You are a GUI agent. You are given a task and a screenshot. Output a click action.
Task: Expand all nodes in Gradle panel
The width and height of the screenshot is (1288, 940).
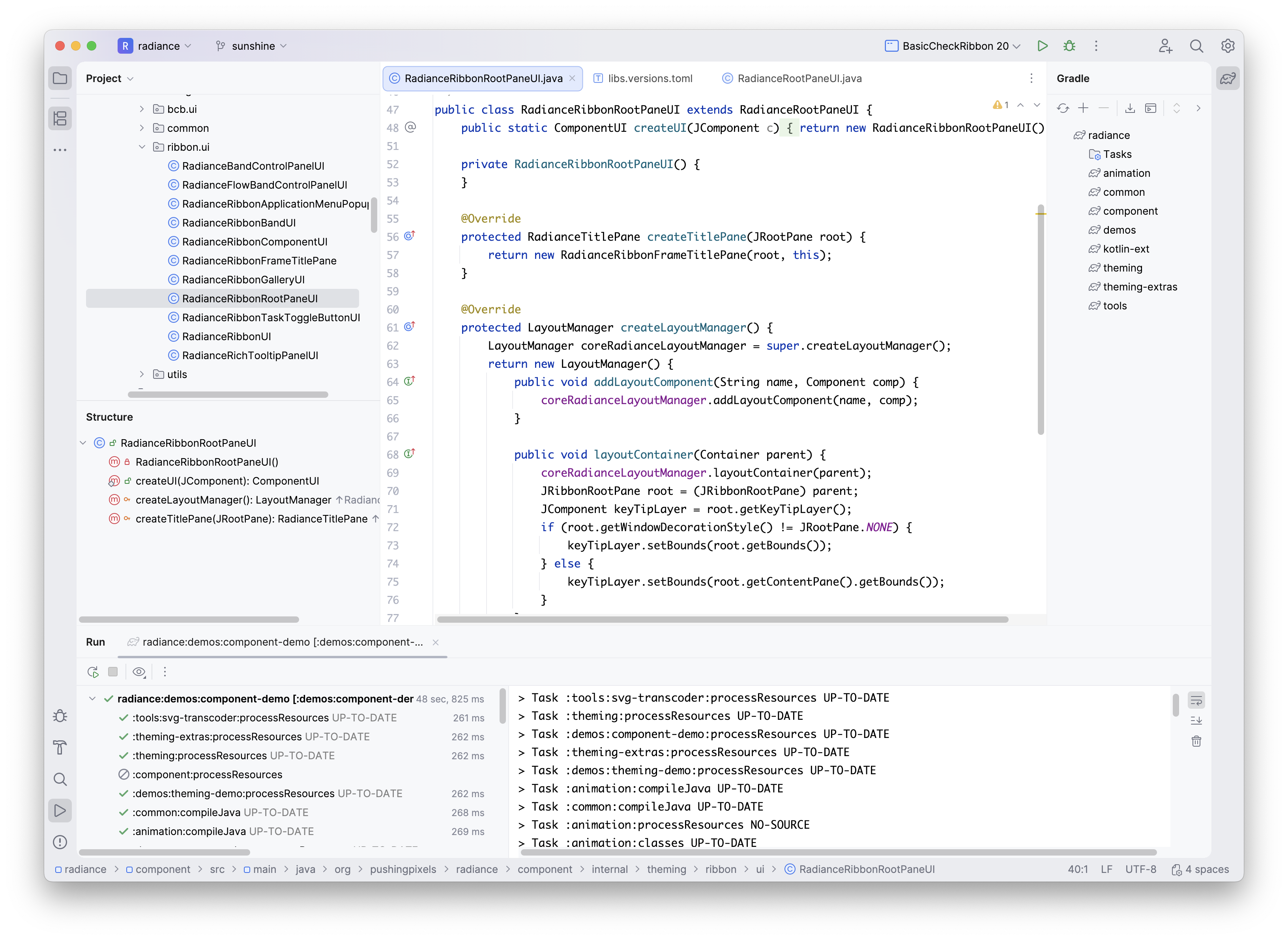point(1176,108)
